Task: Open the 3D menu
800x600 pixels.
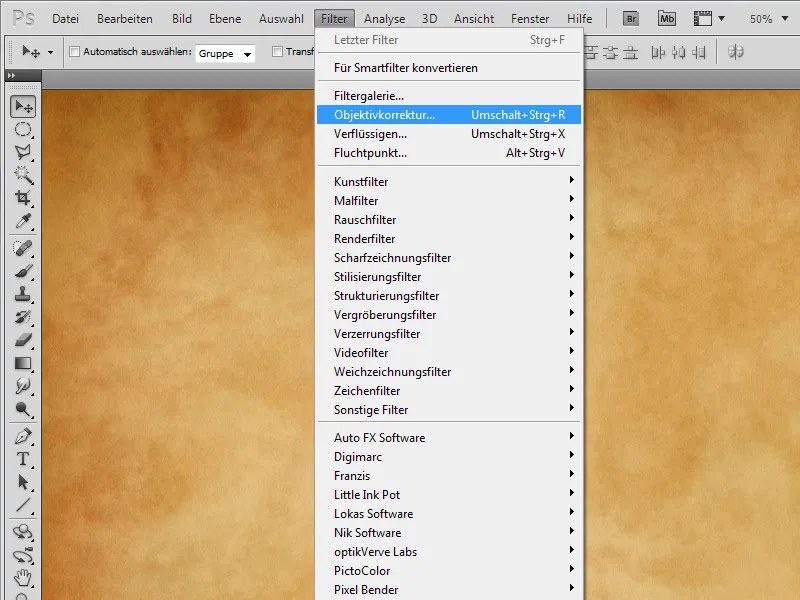Action: tap(430, 19)
